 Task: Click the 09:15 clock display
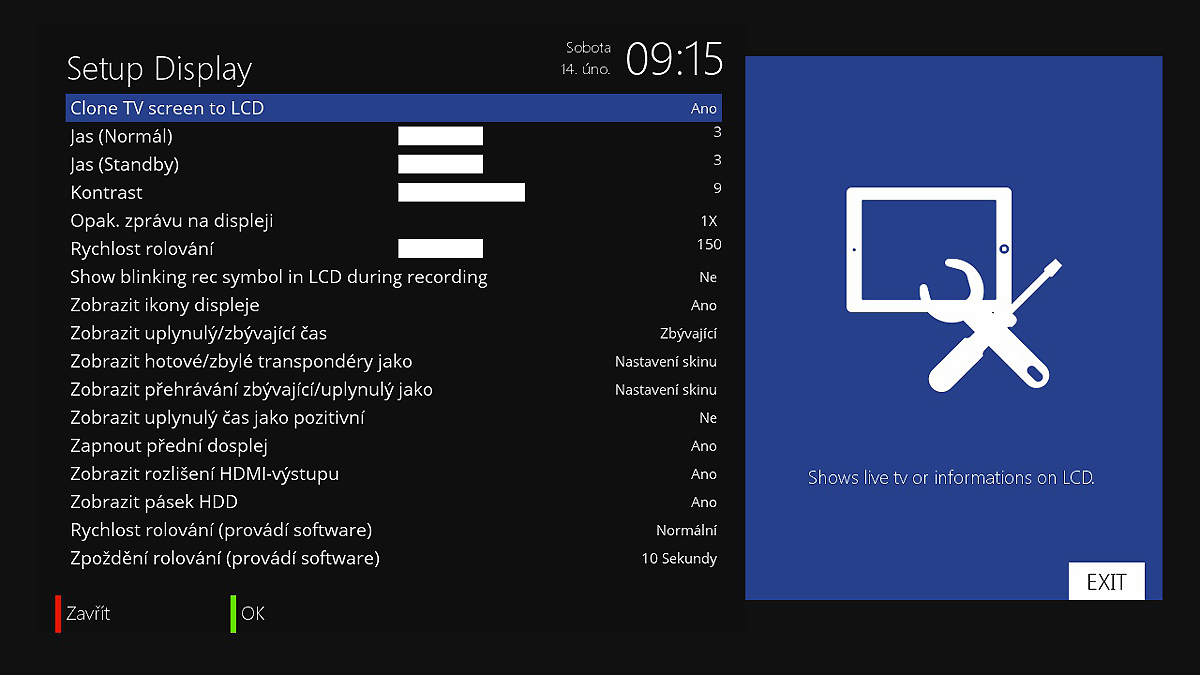674,59
